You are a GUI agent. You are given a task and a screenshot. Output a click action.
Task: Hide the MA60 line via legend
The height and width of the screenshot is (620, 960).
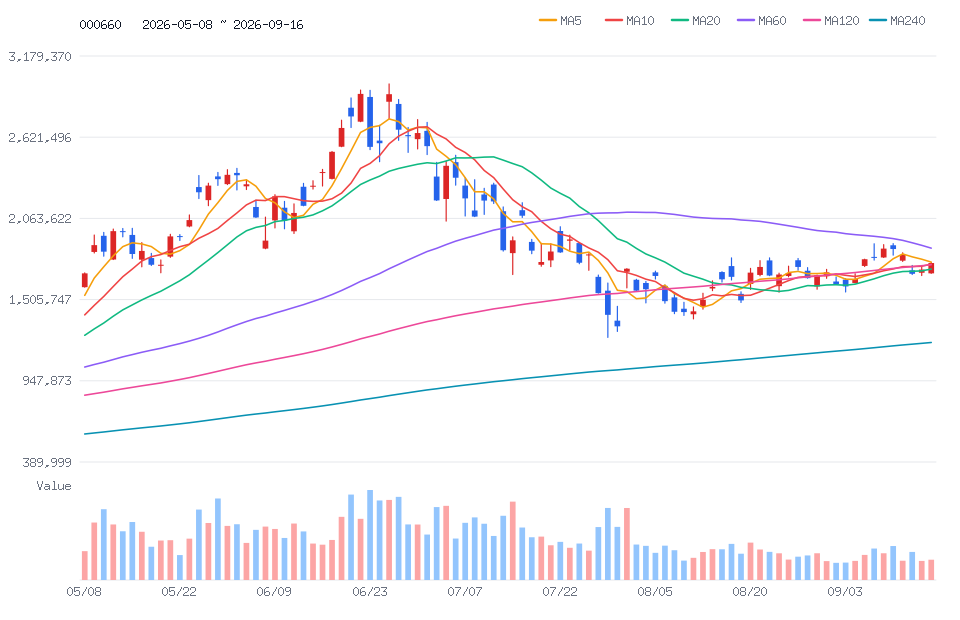(x=762, y=21)
